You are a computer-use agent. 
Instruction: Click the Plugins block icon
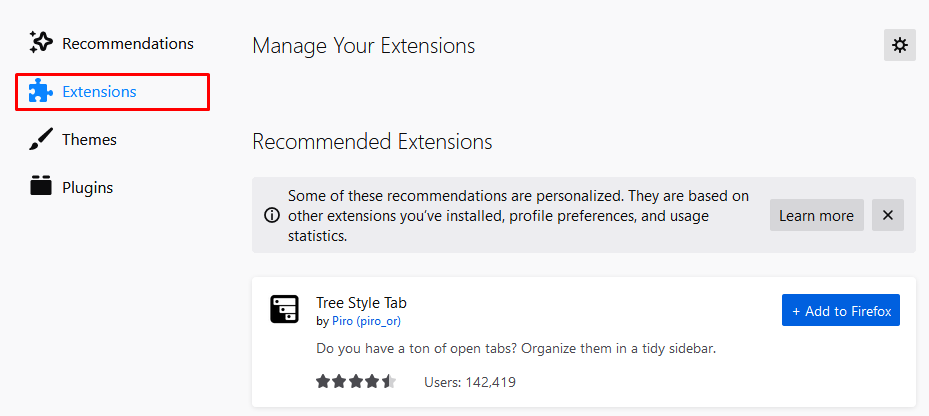pyautogui.click(x=41, y=187)
